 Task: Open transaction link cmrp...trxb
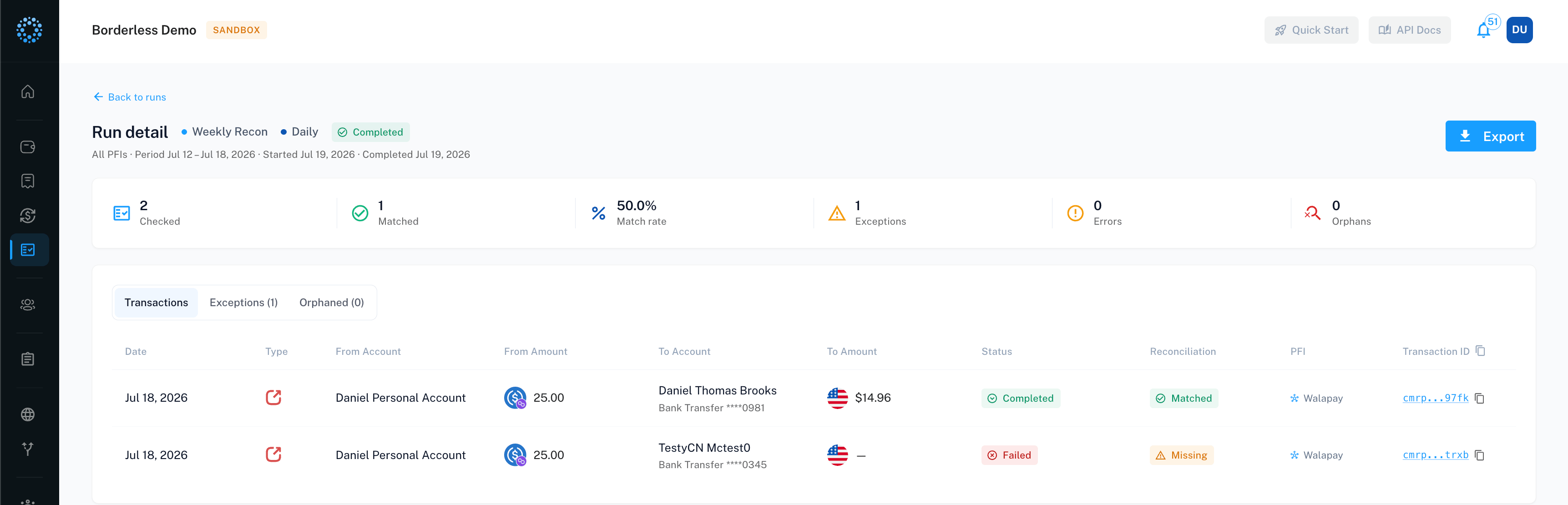1435,455
